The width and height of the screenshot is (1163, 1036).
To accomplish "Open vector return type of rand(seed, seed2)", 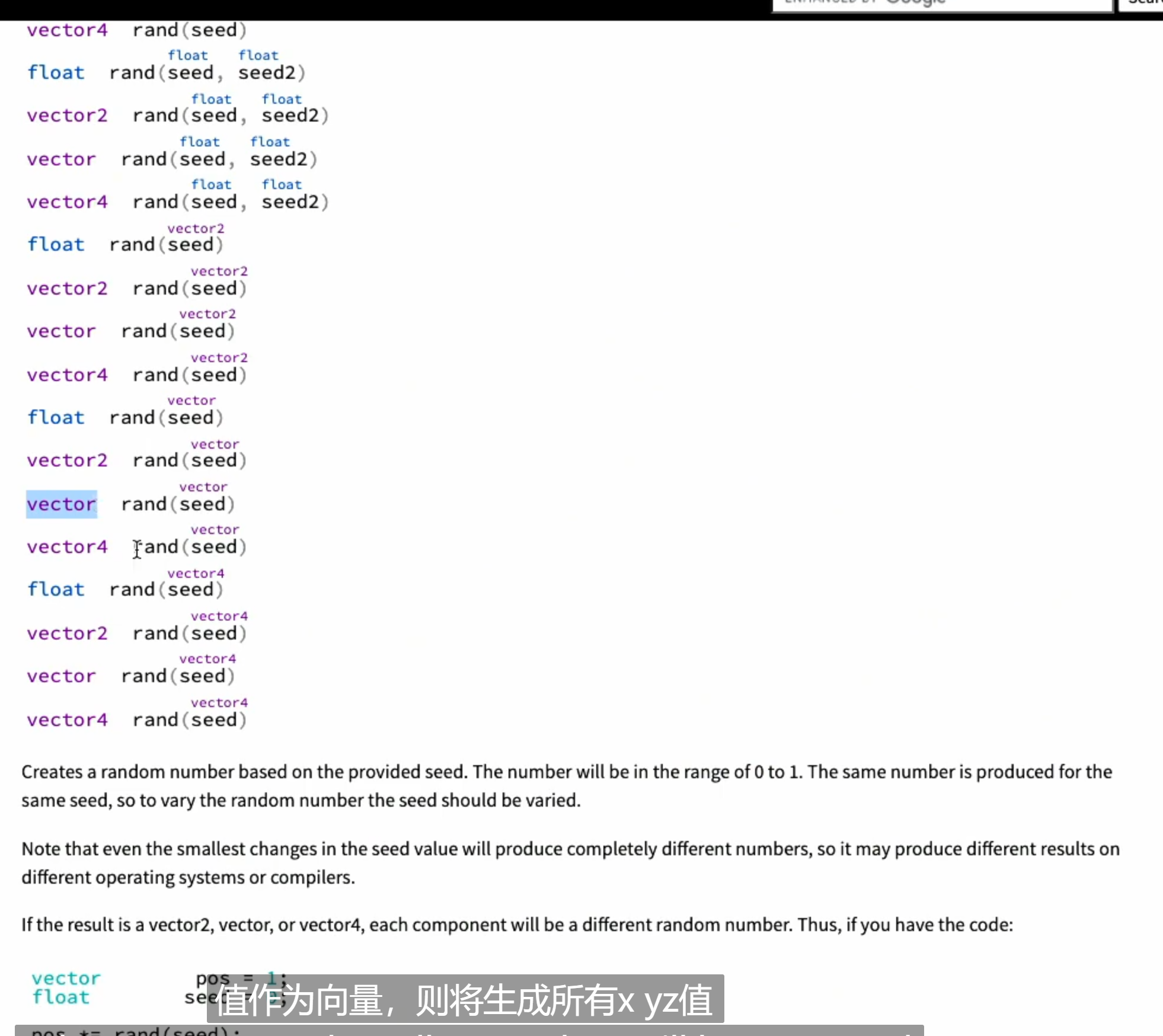I will click(x=61, y=159).
